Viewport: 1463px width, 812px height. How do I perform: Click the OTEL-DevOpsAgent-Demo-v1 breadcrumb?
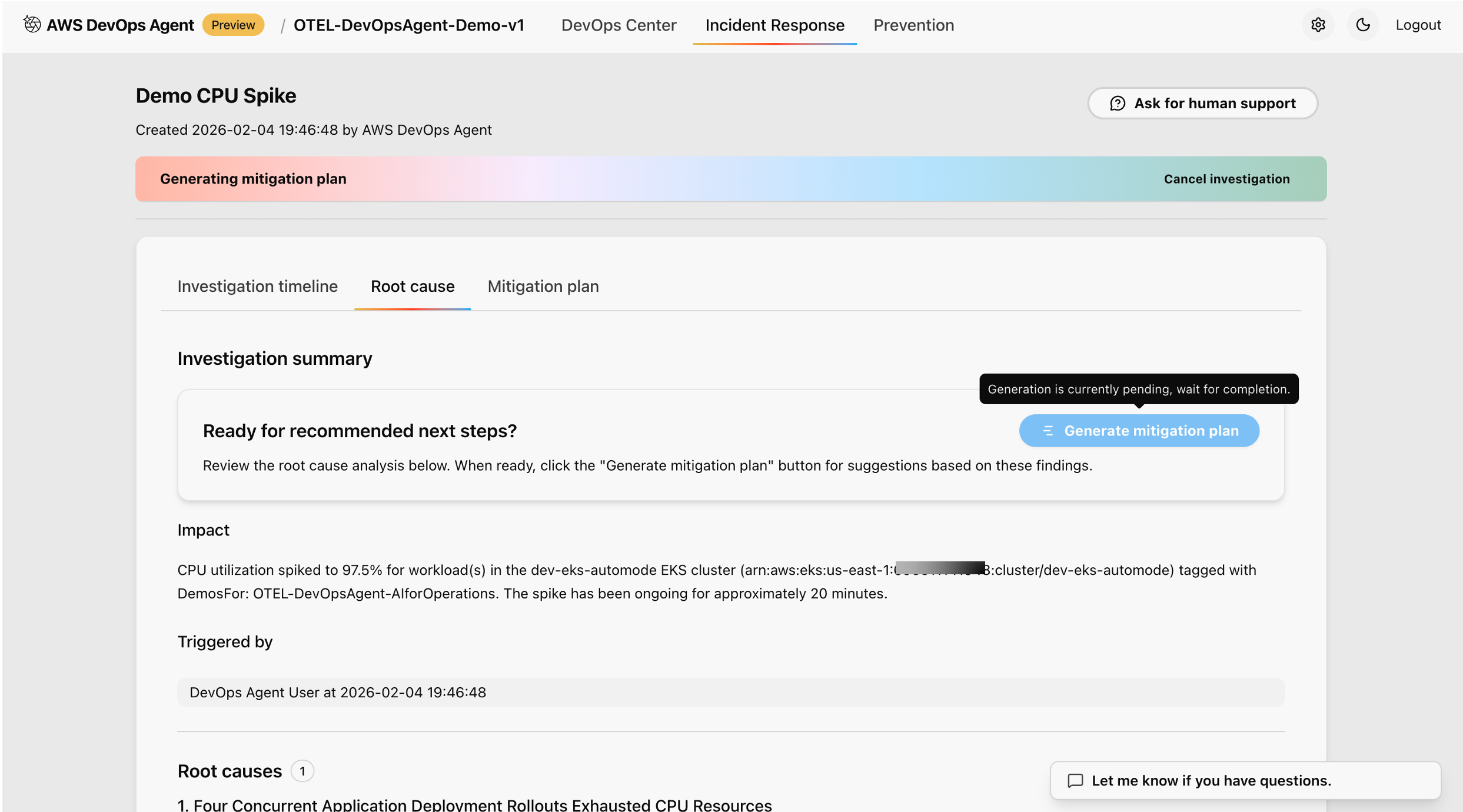[408, 25]
